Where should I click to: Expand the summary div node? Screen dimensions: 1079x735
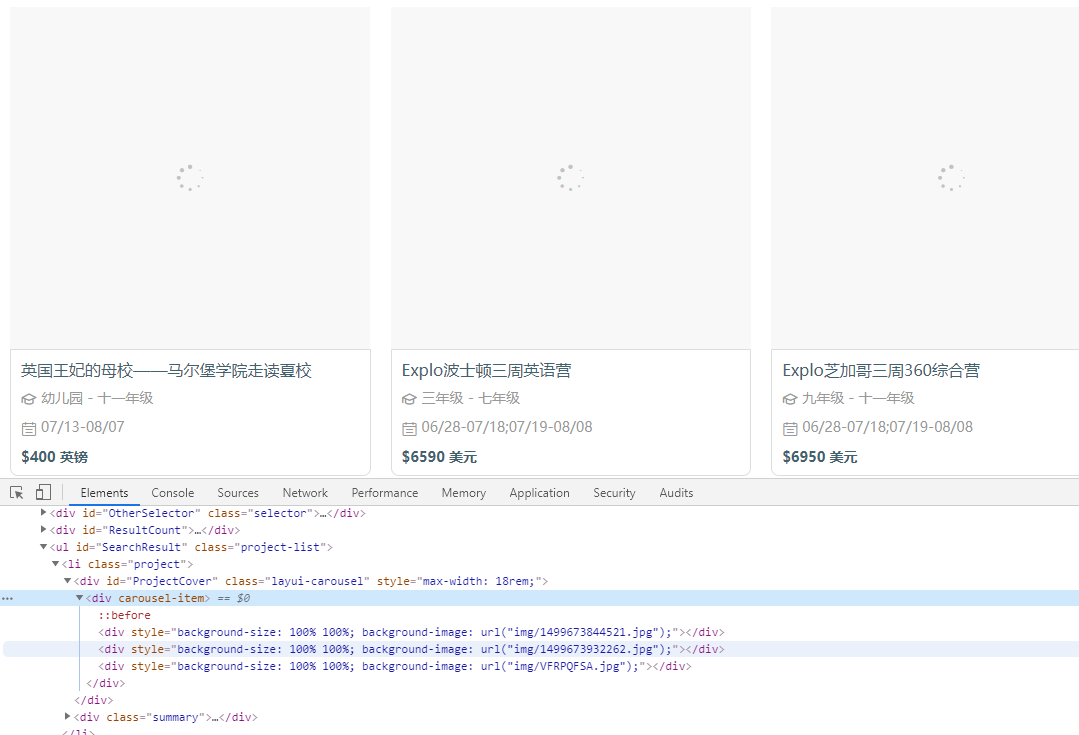(x=67, y=716)
